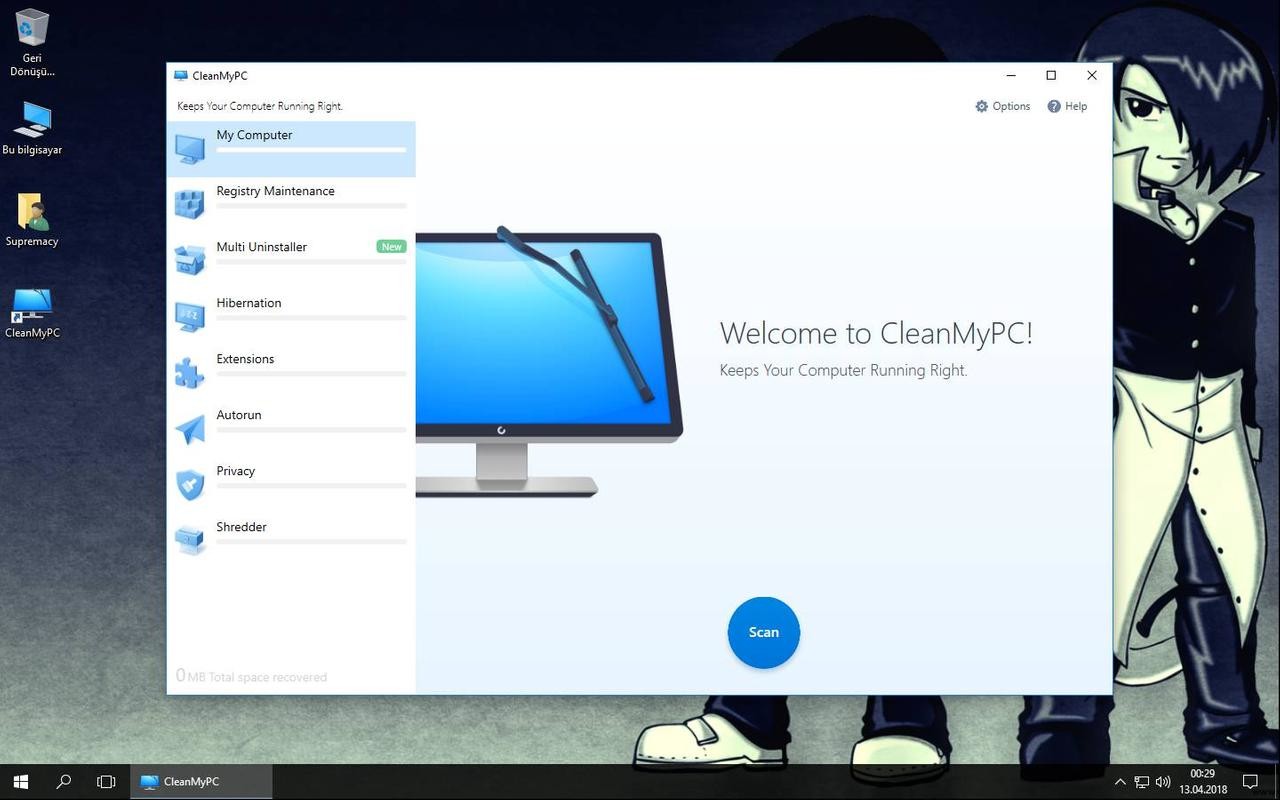This screenshot has width=1280, height=800.
Task: Click the Autorun paper plane icon
Action: tap(190, 429)
